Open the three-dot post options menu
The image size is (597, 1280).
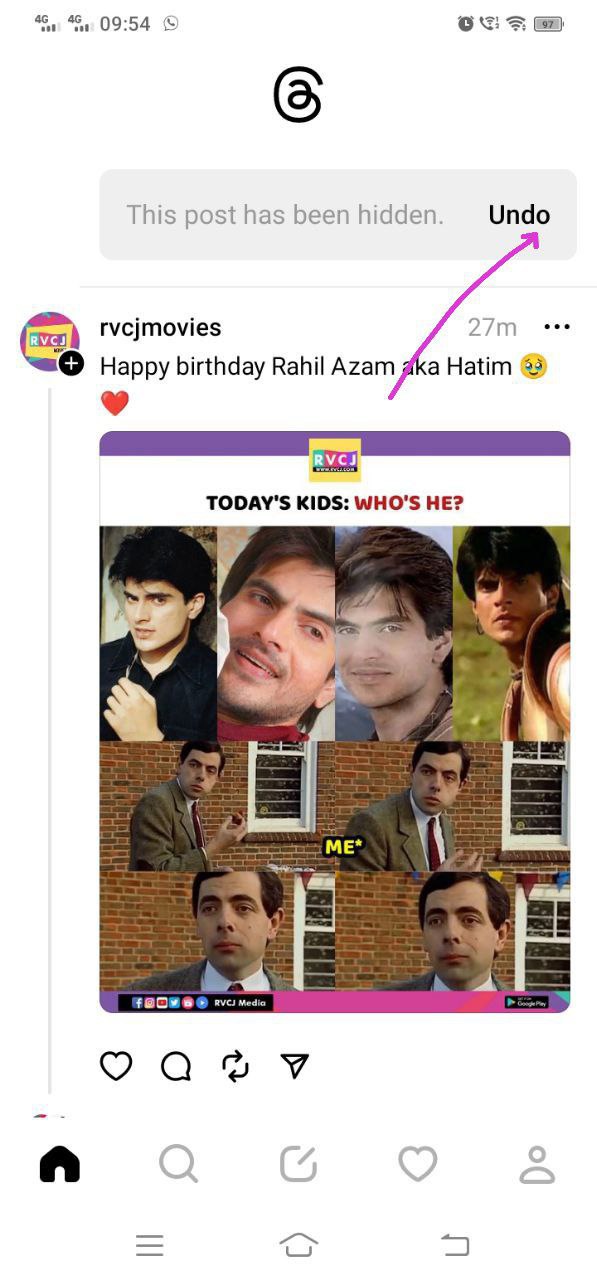(557, 327)
